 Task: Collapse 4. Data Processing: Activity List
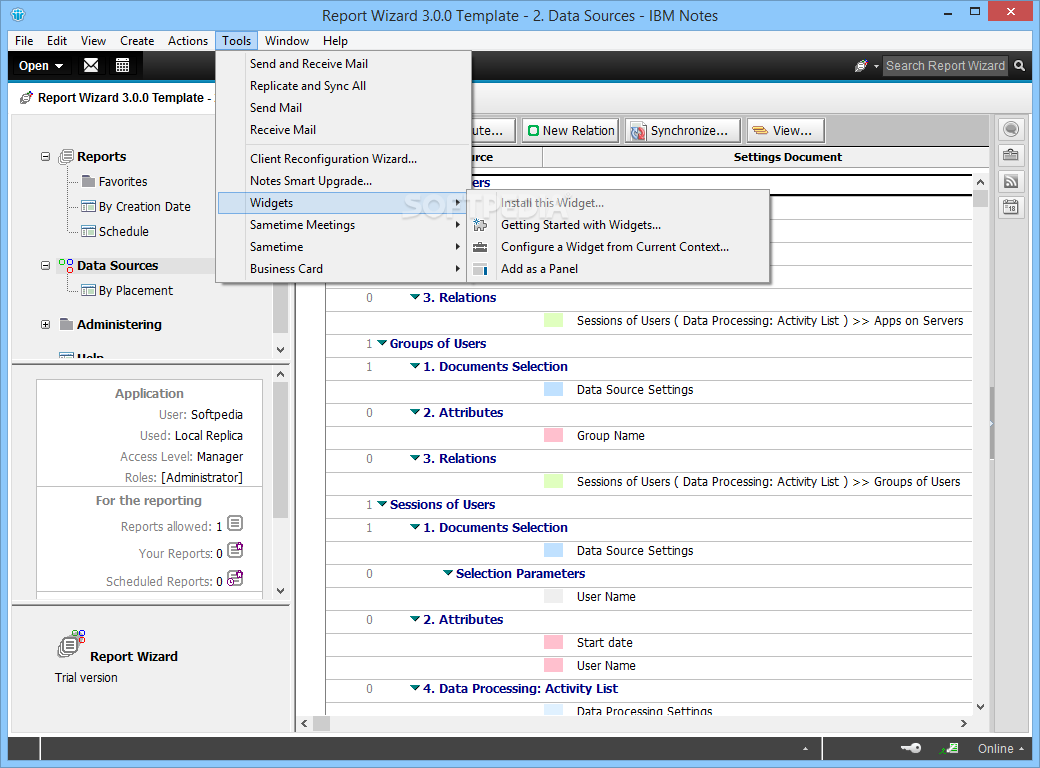(x=415, y=688)
